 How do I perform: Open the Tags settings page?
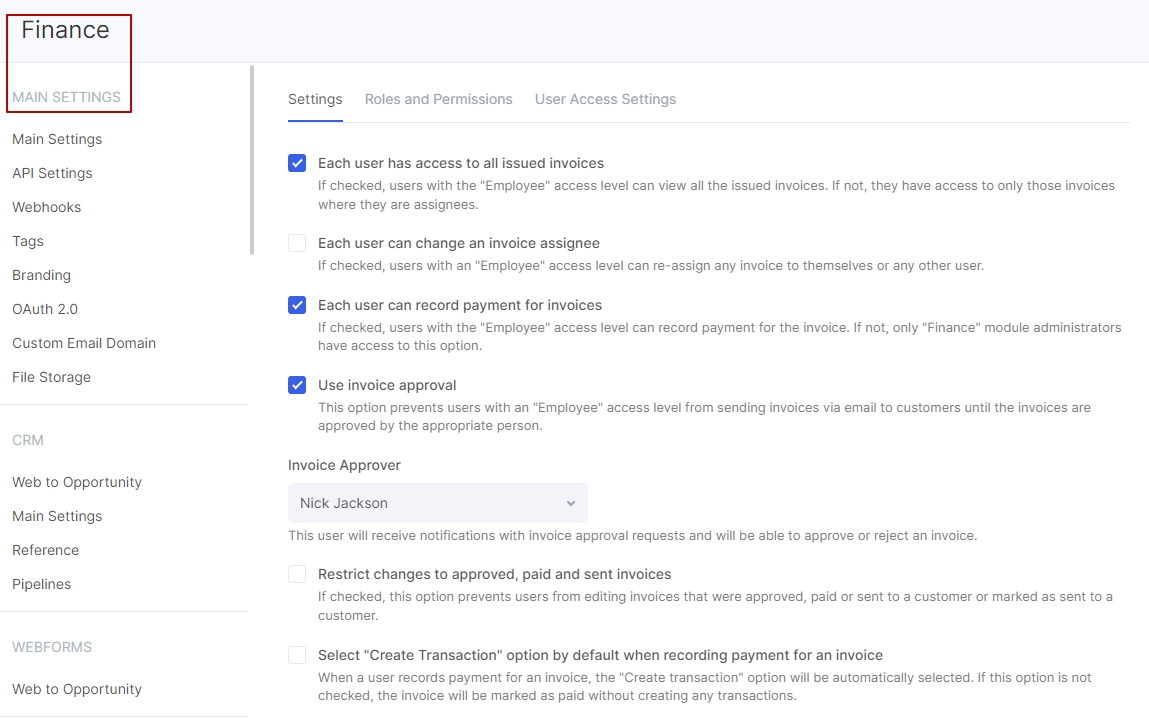click(x=28, y=242)
